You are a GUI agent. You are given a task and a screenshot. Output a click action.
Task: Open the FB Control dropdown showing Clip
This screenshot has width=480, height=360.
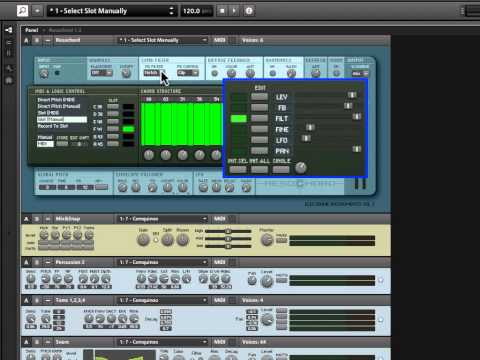188,73
